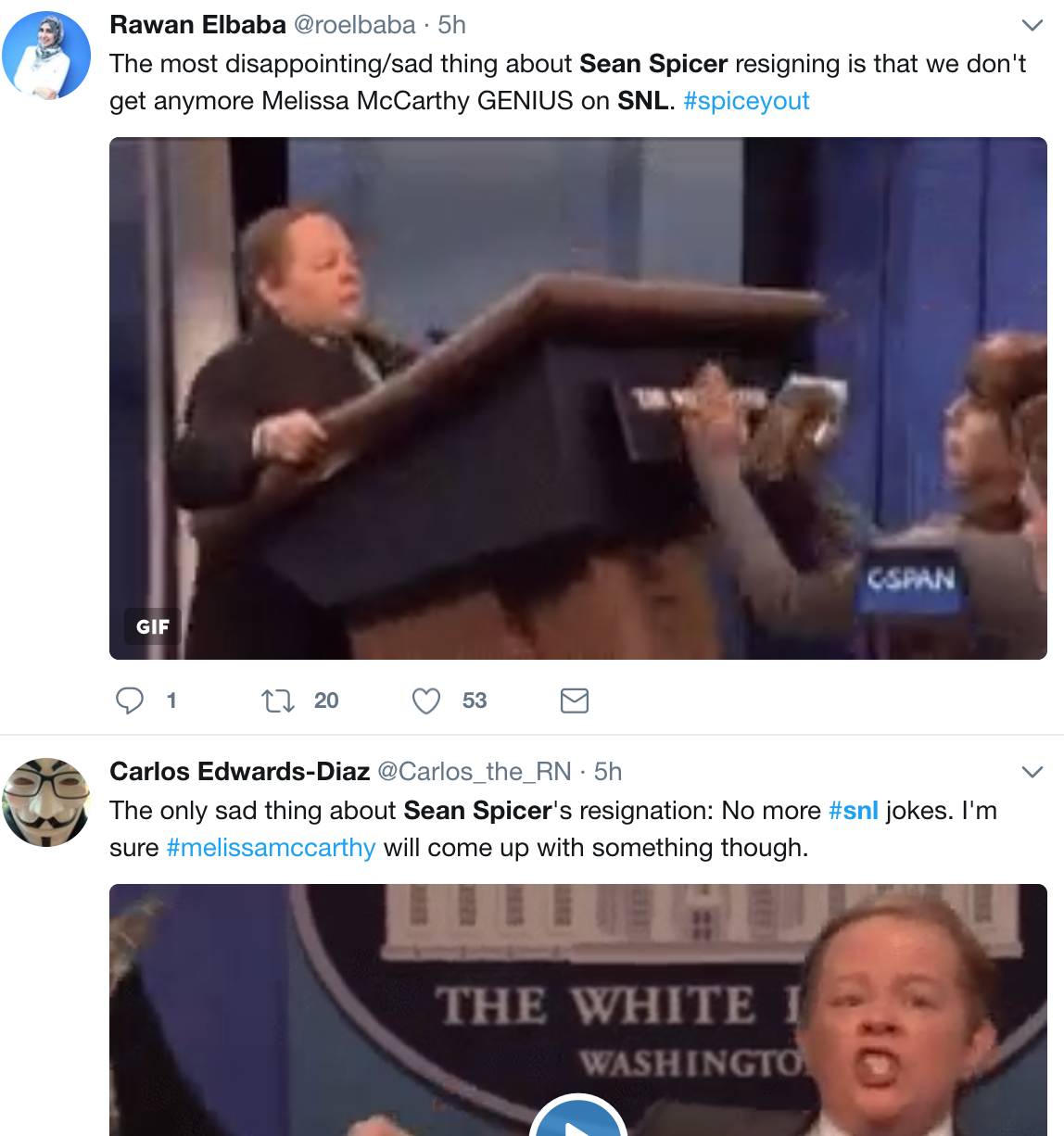Open the #melissamccarthy hashtag
1064x1136 pixels.
[x=271, y=847]
